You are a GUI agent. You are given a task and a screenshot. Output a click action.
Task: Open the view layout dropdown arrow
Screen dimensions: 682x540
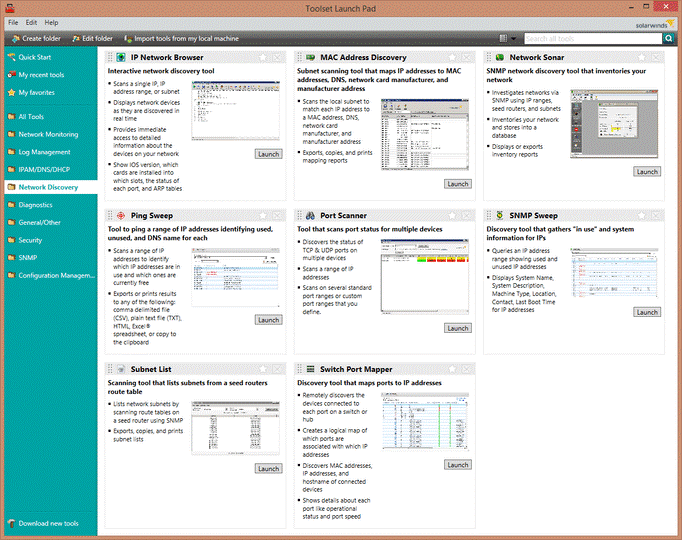[513, 39]
